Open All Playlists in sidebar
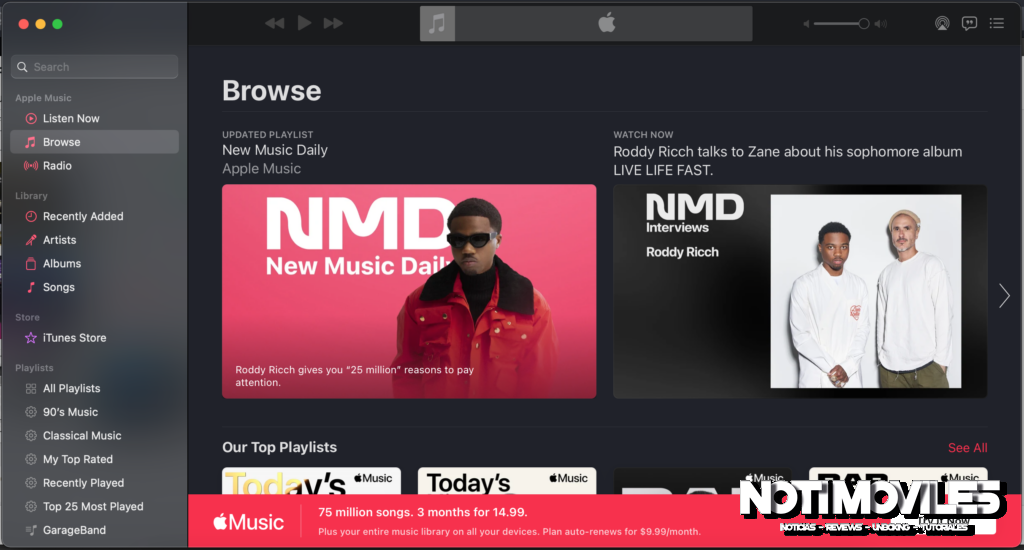The height and width of the screenshot is (550, 1024). coord(95,388)
